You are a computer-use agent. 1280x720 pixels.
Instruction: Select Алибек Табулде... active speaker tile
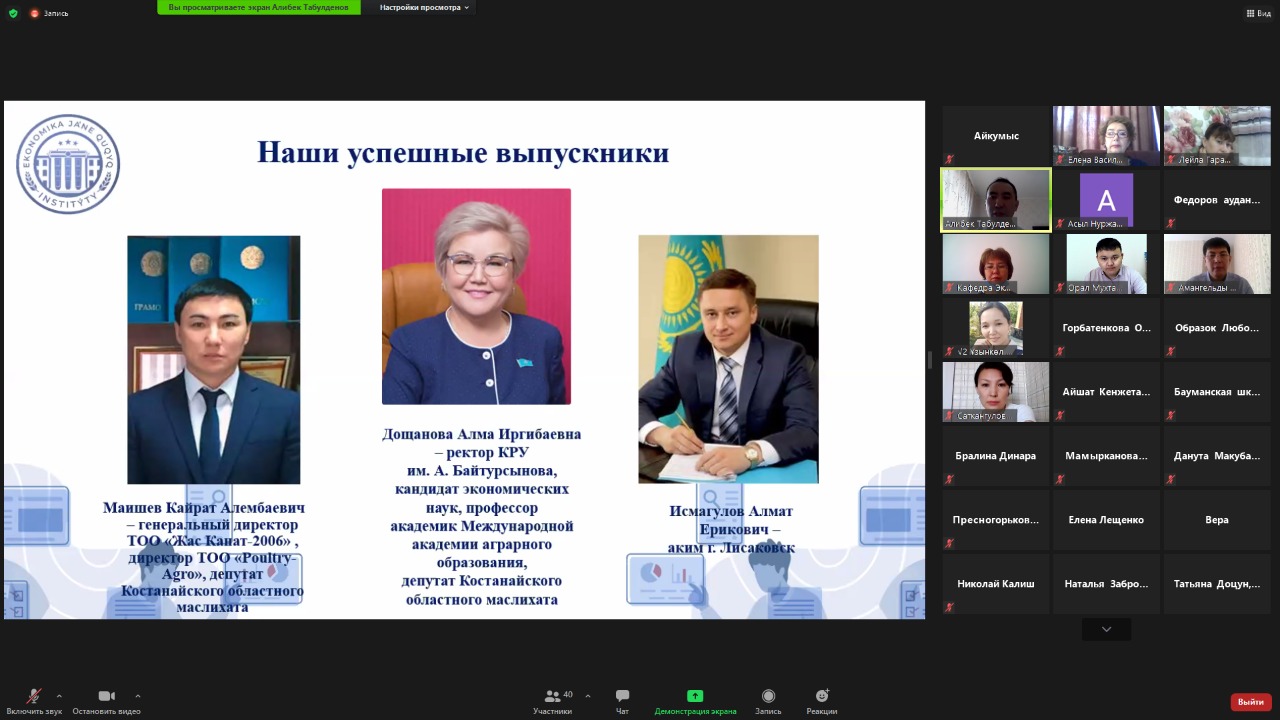click(996, 200)
